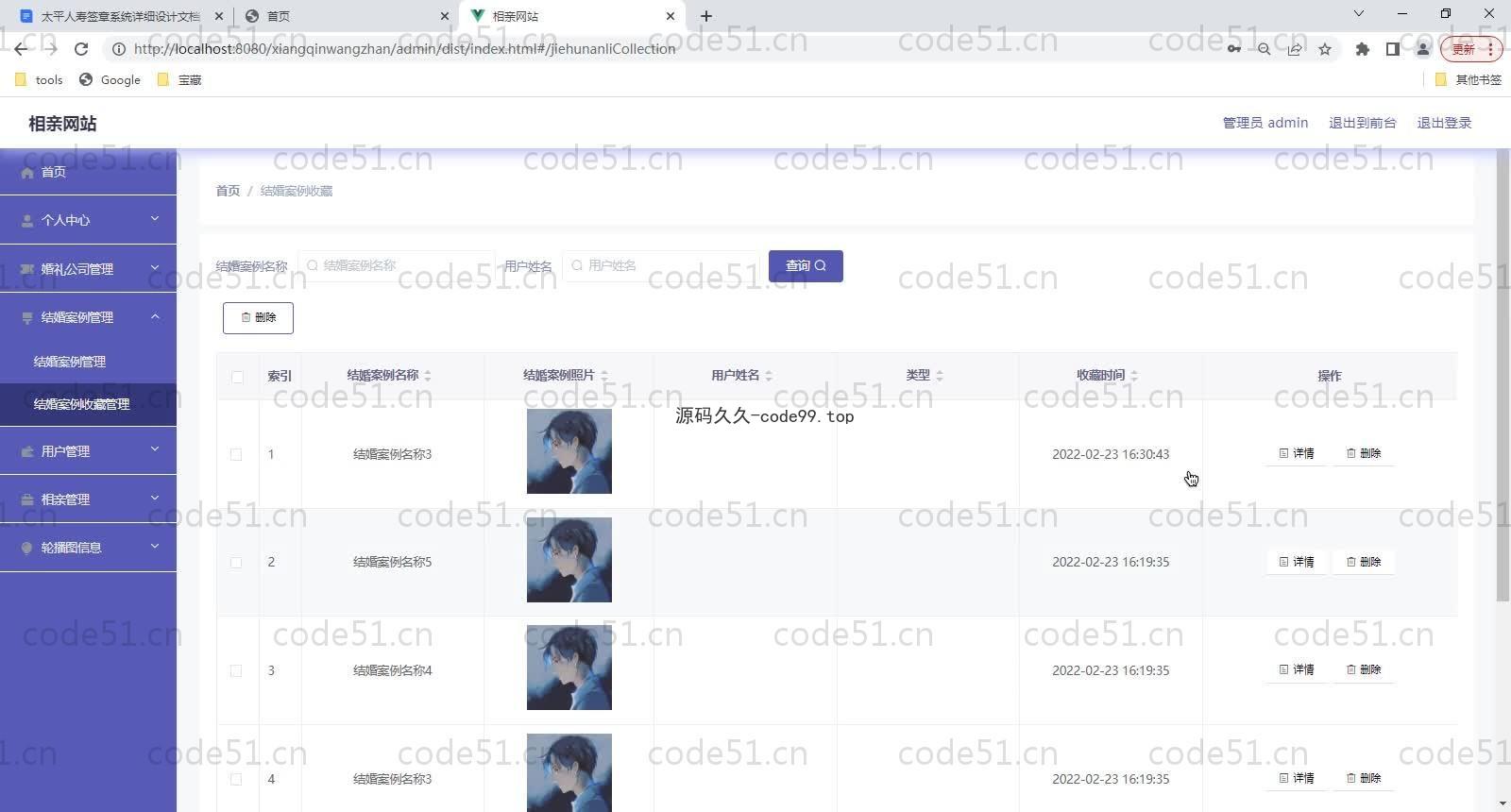Expand the 用户管理 sidebar menu
The width and height of the screenshot is (1511, 812).
(x=88, y=451)
